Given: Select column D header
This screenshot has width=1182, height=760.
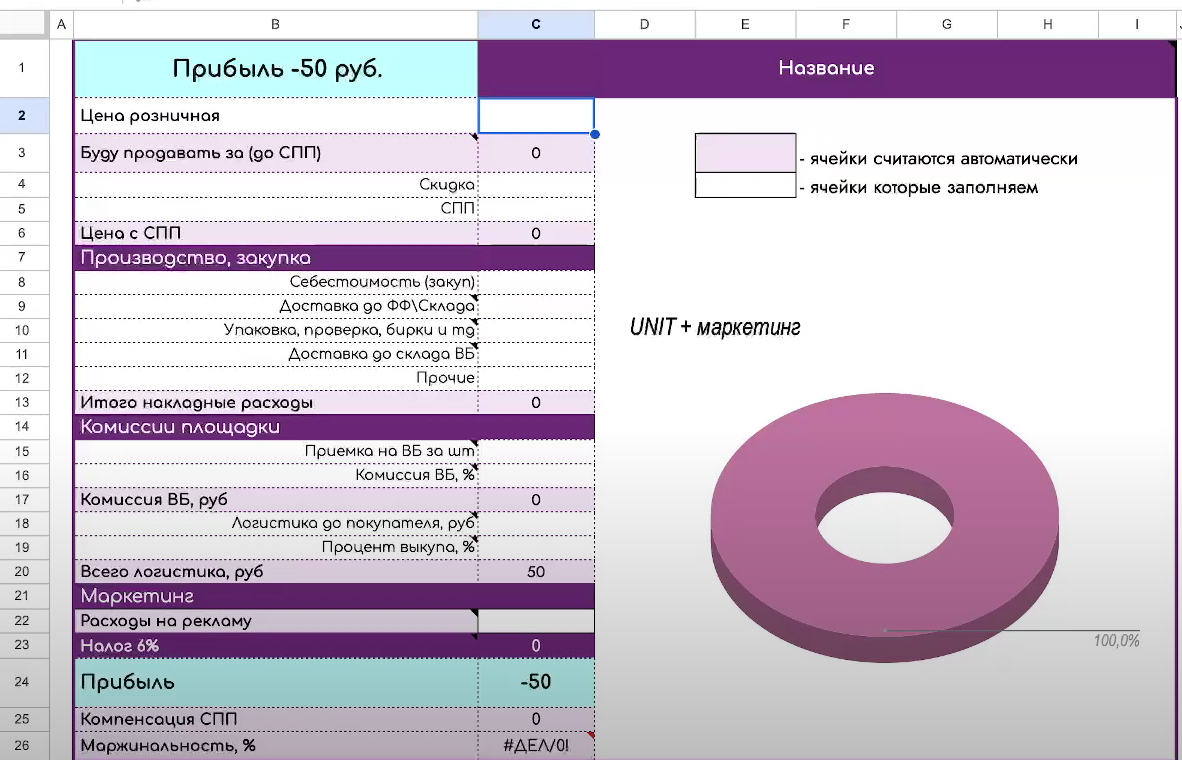Looking at the screenshot, I should point(645,24).
